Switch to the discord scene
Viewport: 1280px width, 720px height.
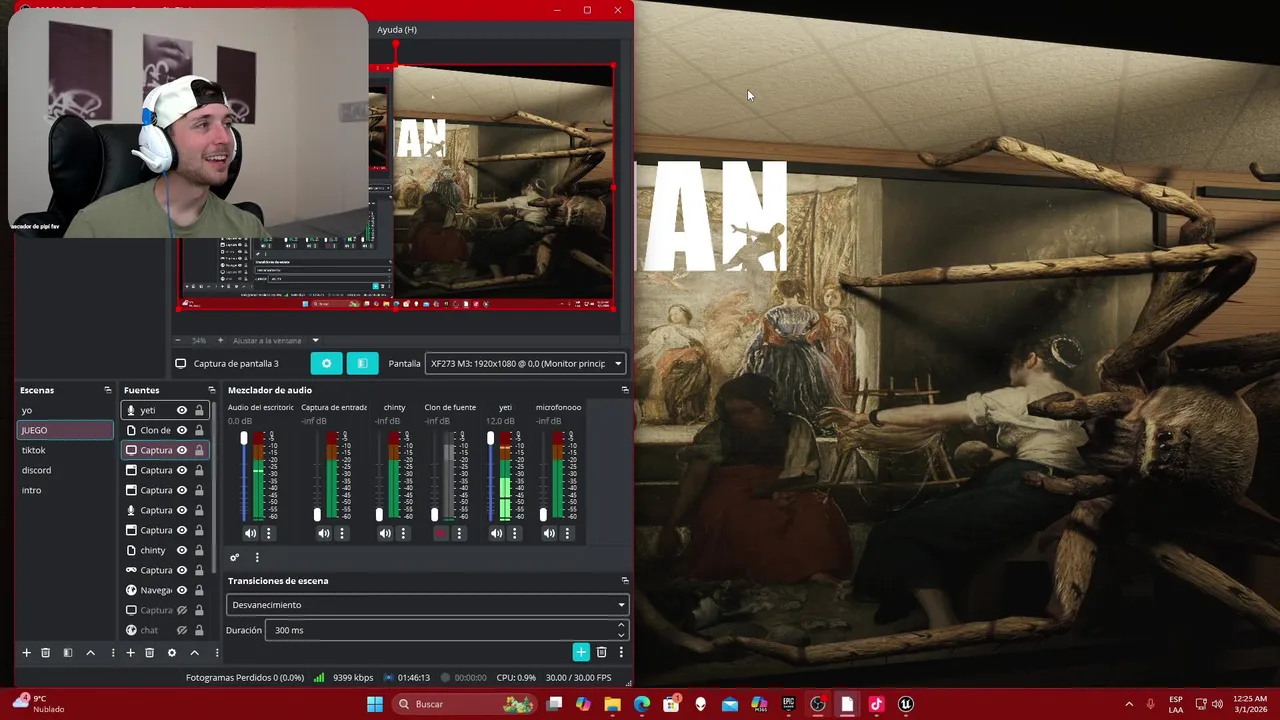[x=66, y=470]
